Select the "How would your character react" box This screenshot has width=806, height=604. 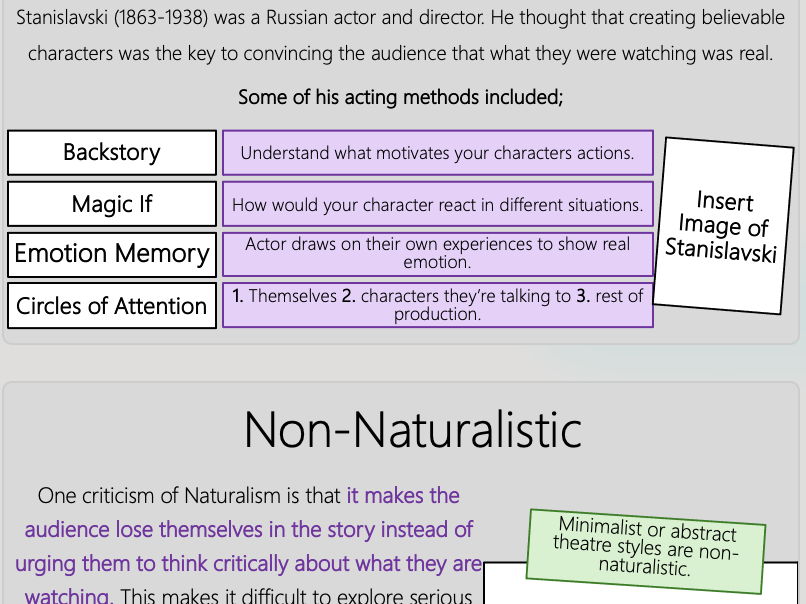pyautogui.click(x=437, y=204)
